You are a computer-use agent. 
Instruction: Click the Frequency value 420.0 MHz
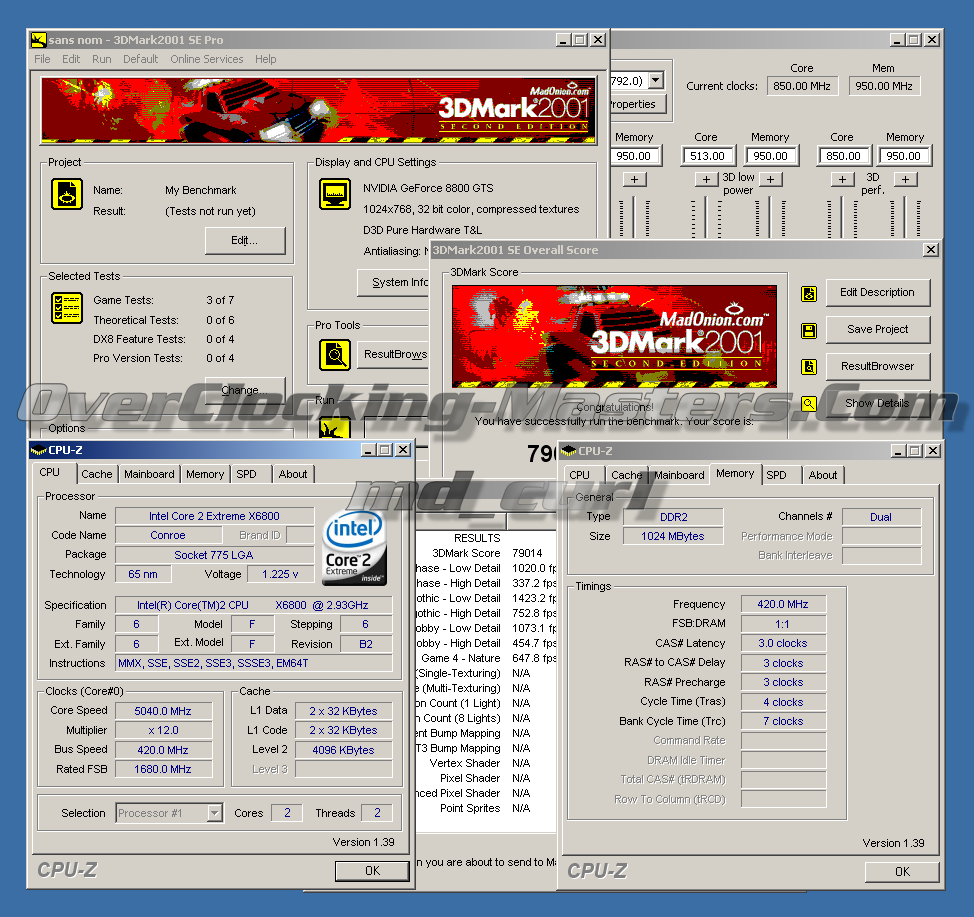coord(783,604)
